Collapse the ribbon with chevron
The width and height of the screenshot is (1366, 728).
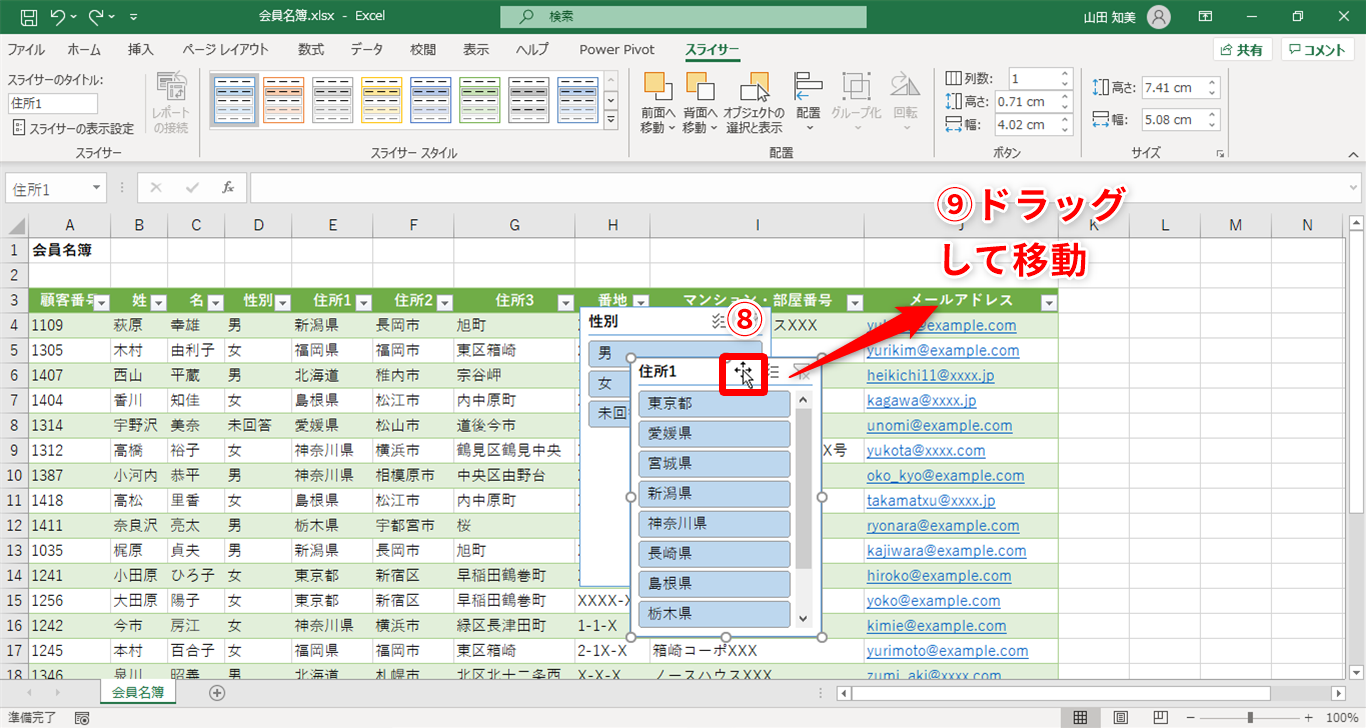coord(1353,154)
